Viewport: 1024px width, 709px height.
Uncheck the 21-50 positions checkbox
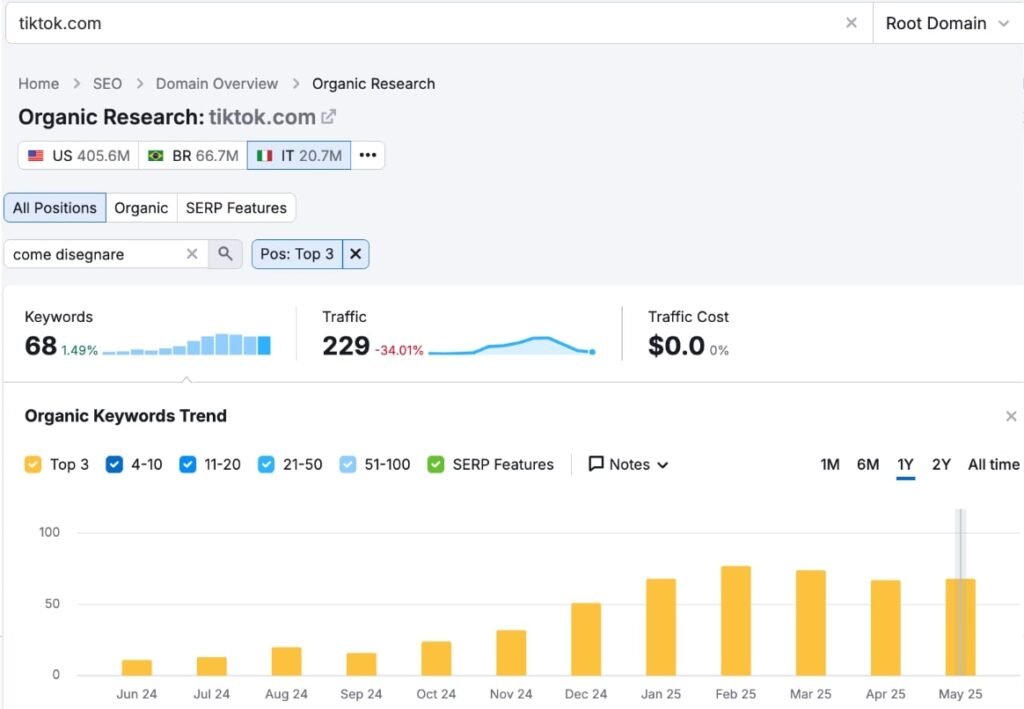click(x=266, y=464)
